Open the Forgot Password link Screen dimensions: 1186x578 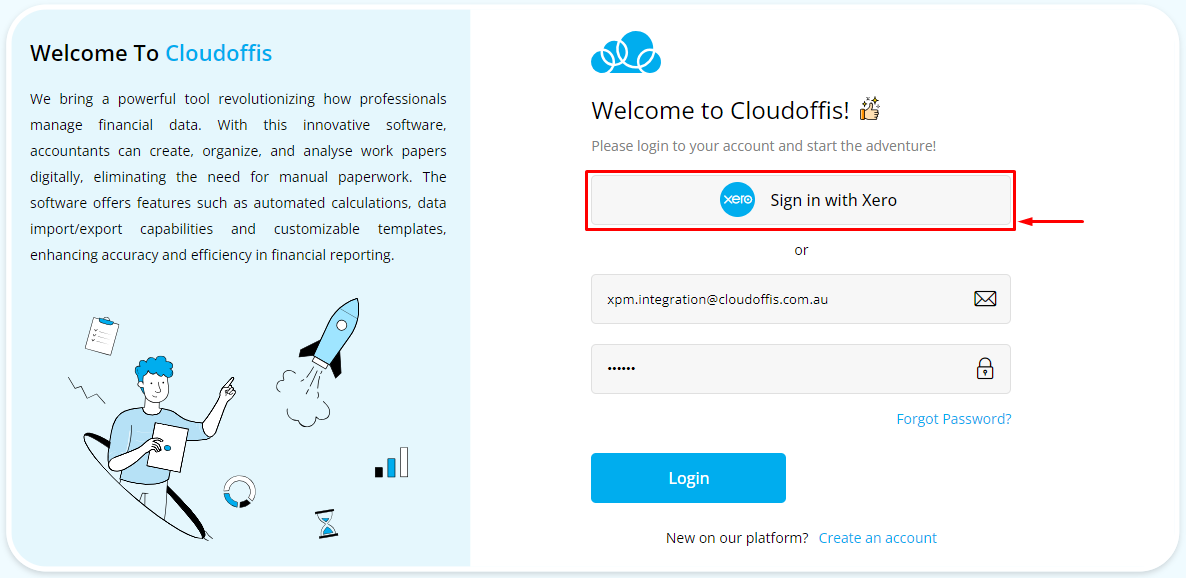[x=954, y=418]
